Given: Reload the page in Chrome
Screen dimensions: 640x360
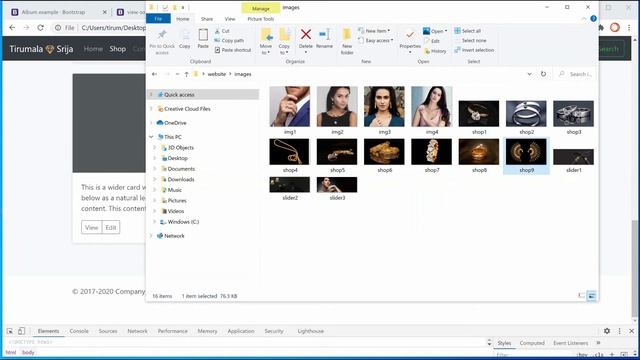Looking at the screenshot, I should point(40,28).
